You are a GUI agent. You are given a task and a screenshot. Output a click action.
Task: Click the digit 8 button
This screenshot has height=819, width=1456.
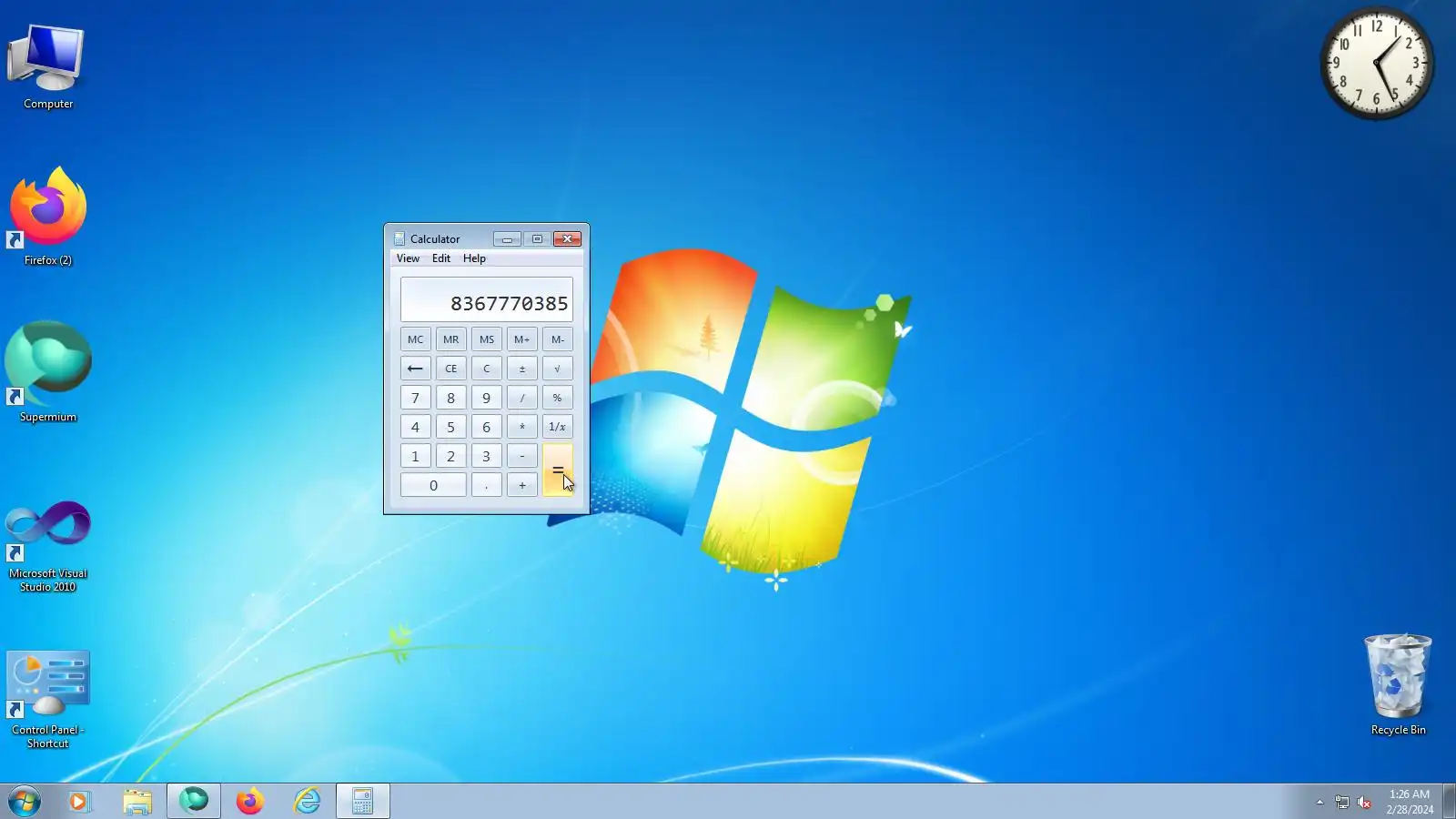coord(450,398)
